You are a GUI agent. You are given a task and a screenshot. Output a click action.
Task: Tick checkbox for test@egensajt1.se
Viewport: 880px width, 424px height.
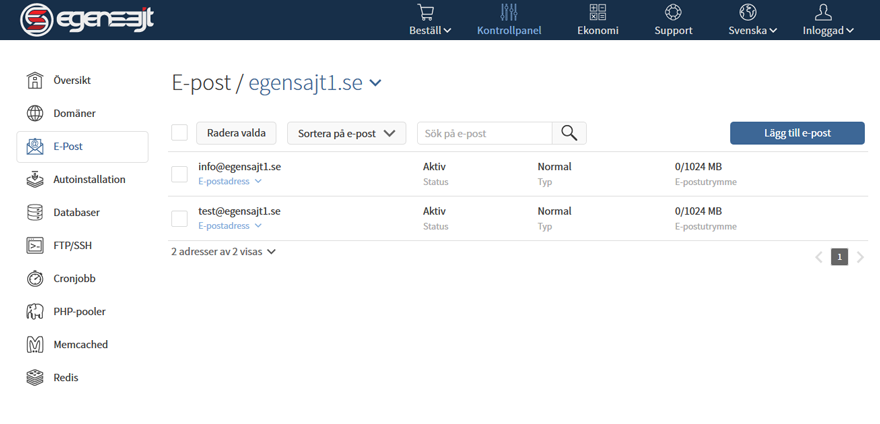click(179, 218)
